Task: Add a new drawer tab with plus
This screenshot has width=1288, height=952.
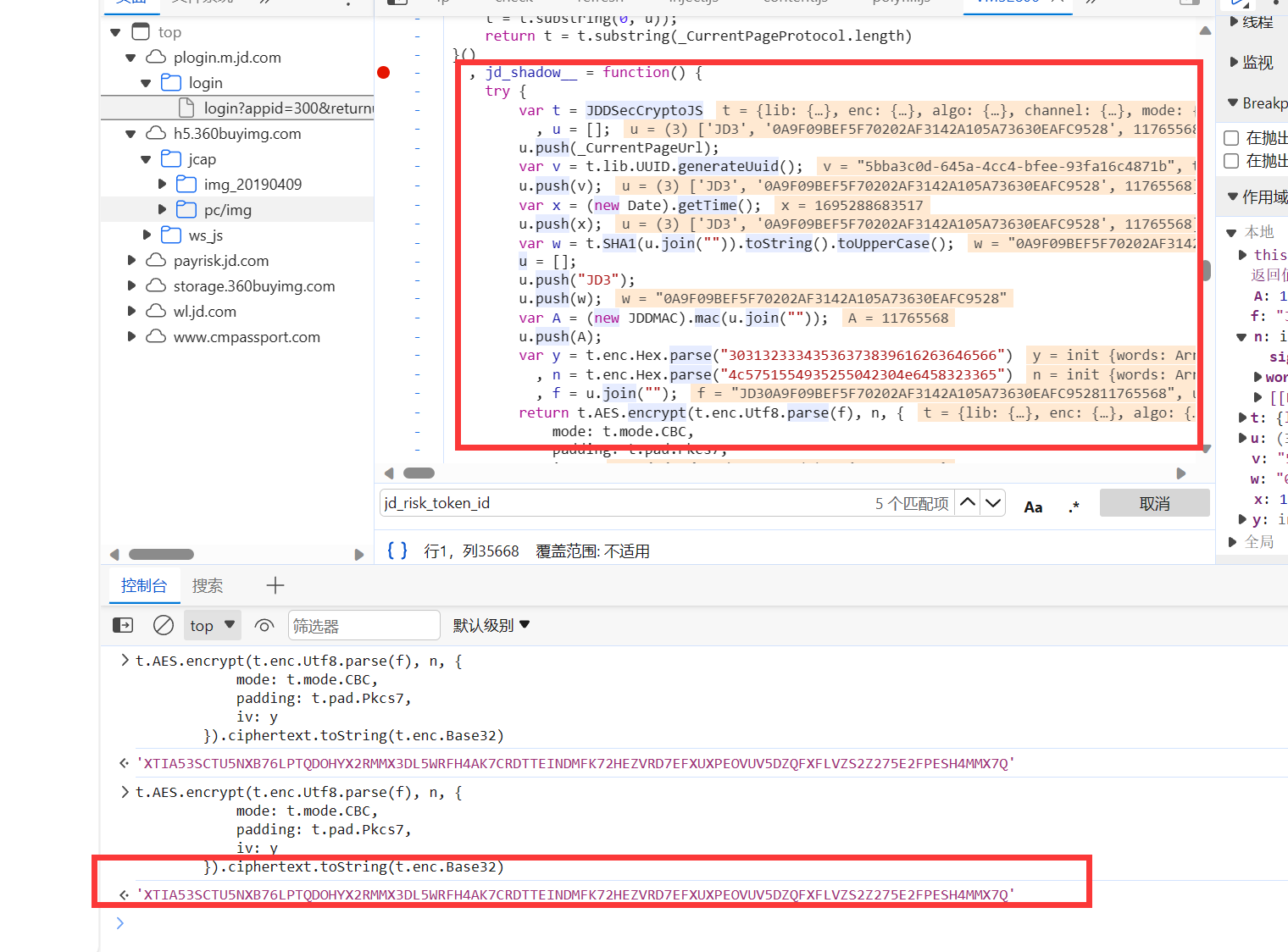Action: (275, 585)
